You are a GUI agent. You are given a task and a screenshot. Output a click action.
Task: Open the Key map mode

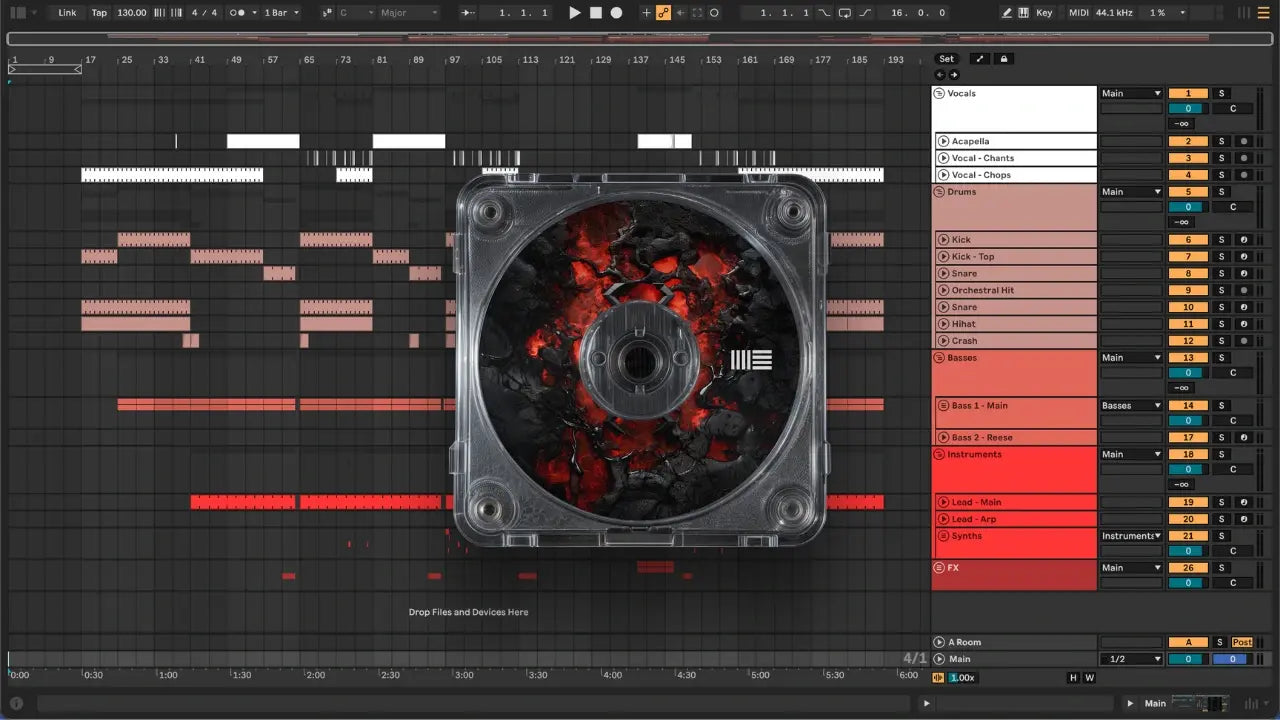[x=1044, y=13]
